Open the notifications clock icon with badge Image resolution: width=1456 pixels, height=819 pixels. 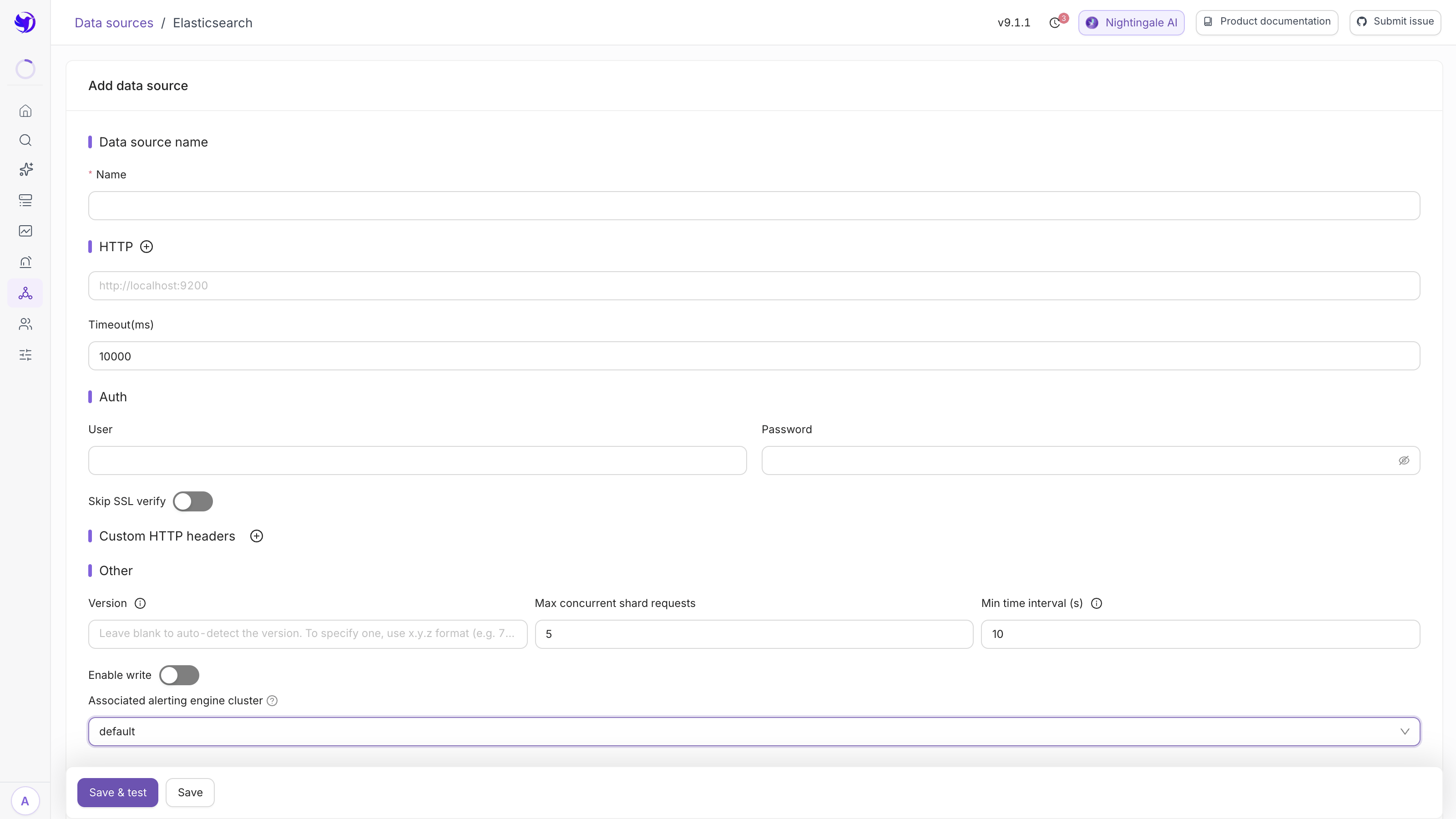1055,23
